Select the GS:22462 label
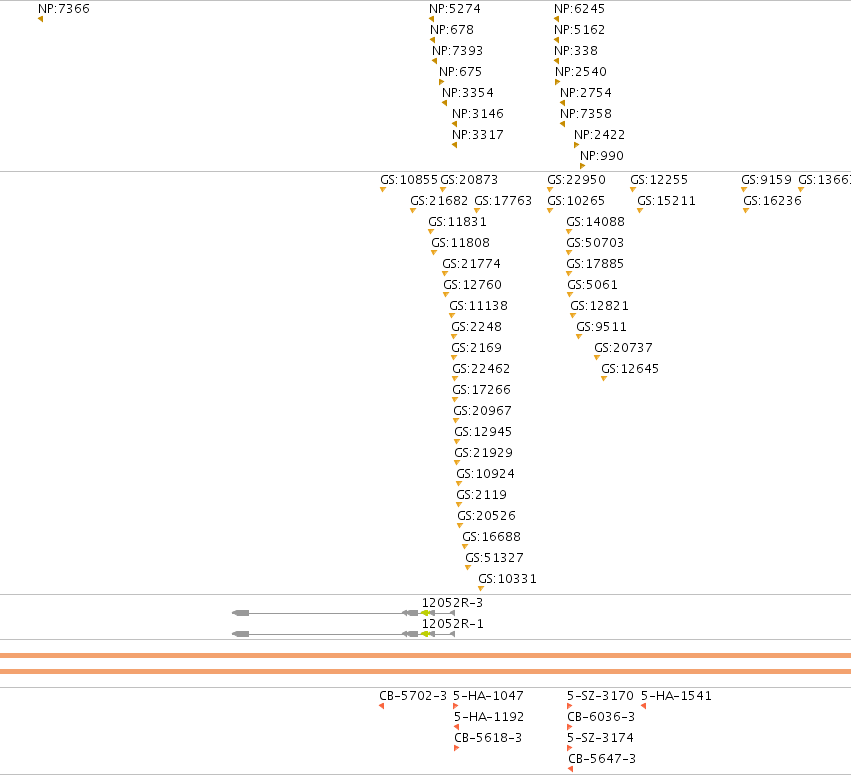Viewport: 851px width, 775px height. coord(481,369)
